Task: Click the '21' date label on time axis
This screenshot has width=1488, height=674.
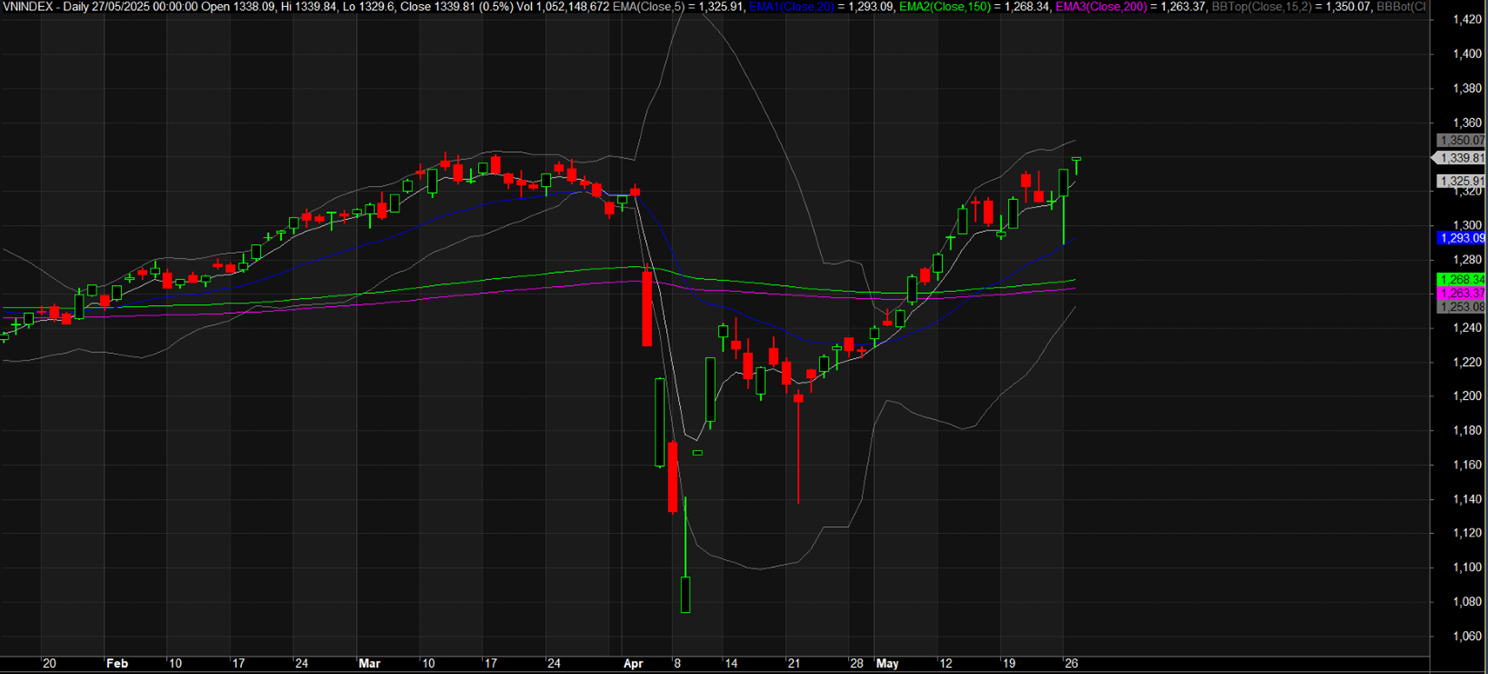Action: [794, 664]
